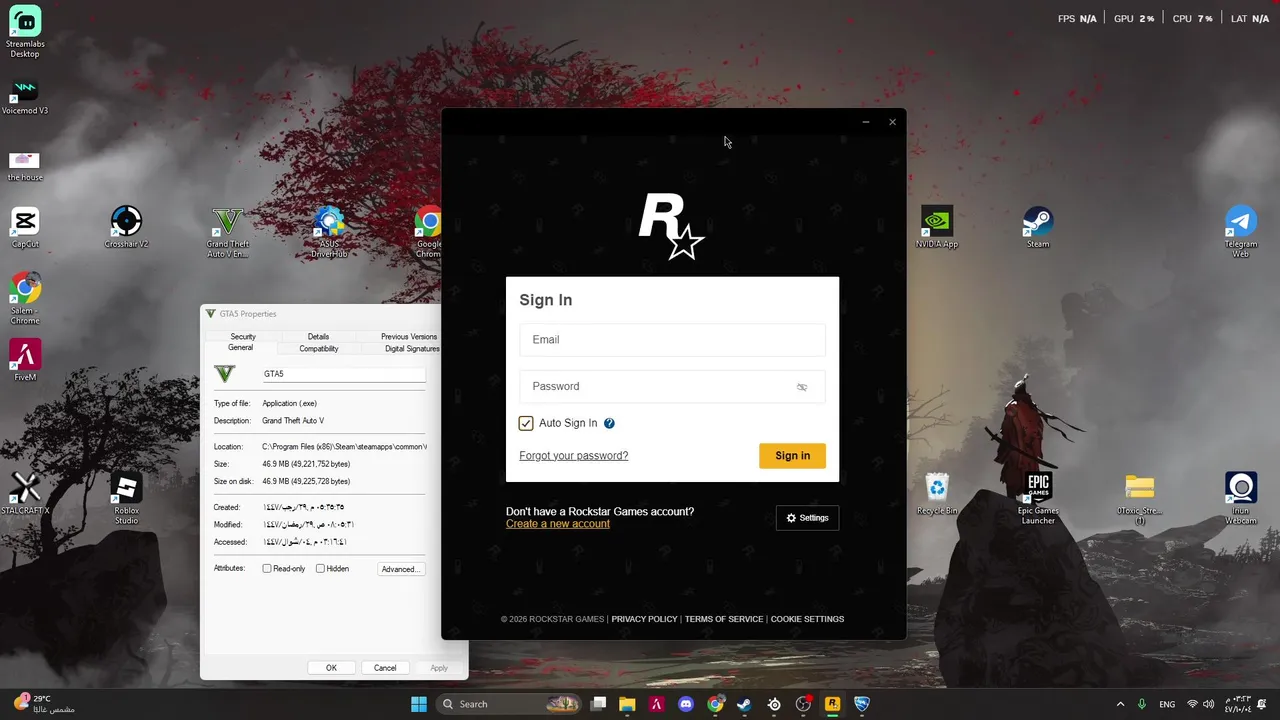This screenshot has width=1280, height=720.
Task: Open Rockstar launcher Settings button
Action: coord(807,518)
